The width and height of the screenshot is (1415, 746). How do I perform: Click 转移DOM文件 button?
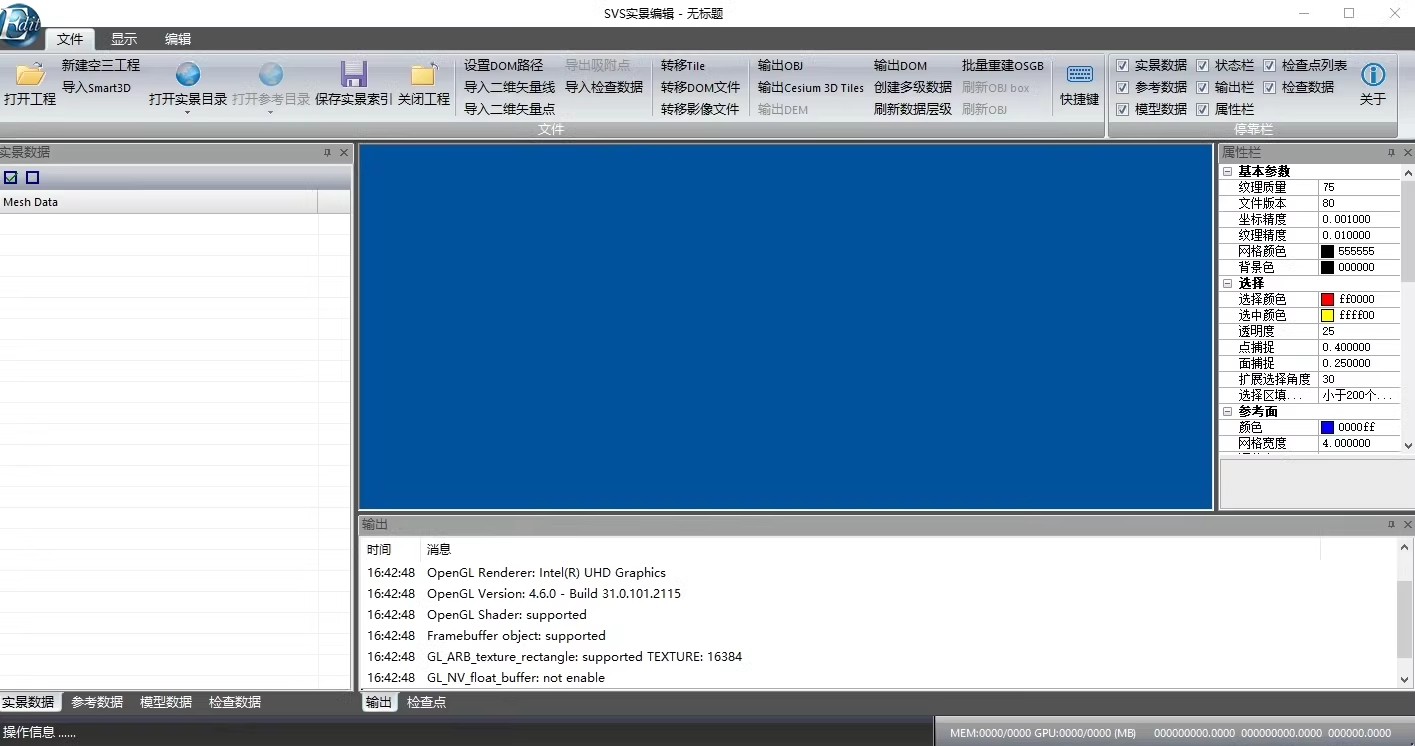click(701, 87)
